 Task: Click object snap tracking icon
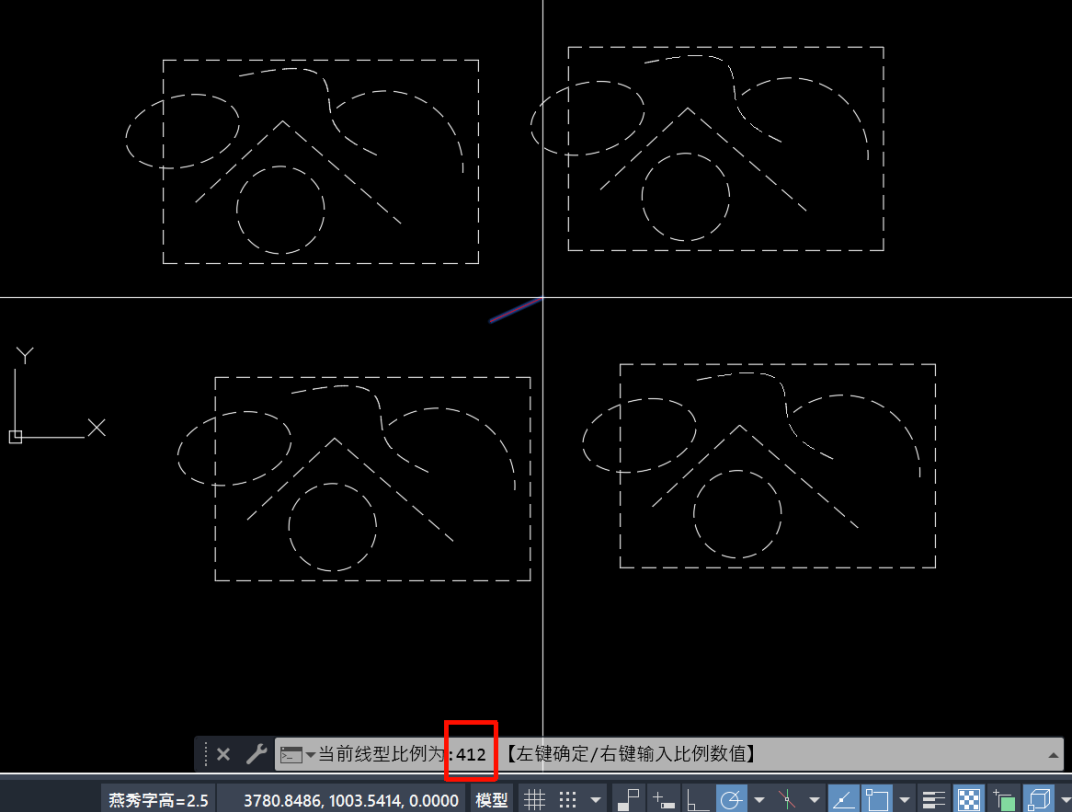(x=843, y=799)
